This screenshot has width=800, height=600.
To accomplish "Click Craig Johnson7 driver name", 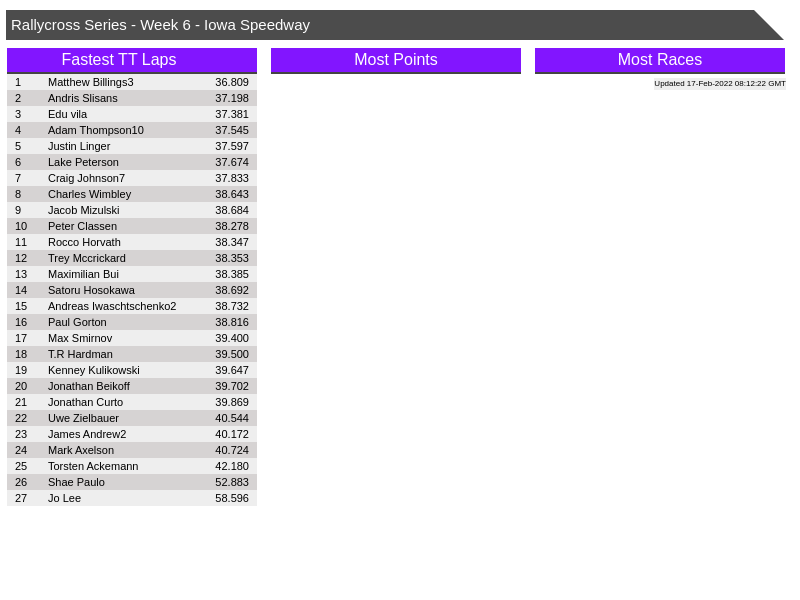I will tap(87, 178).
